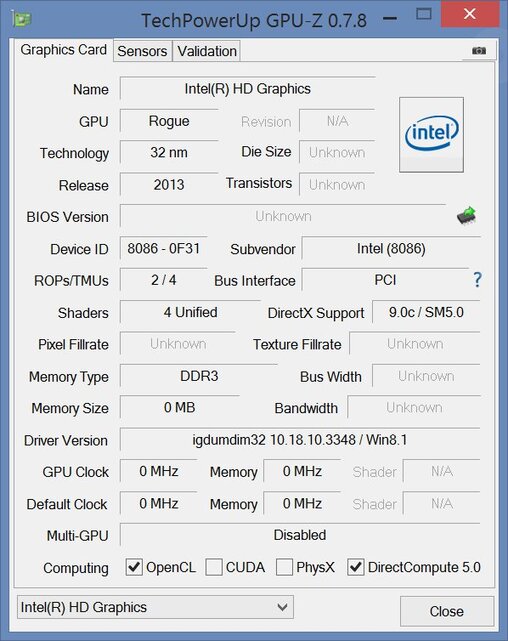
Task: Click the Device ID value 8086 - 0F31
Action: tap(163, 248)
